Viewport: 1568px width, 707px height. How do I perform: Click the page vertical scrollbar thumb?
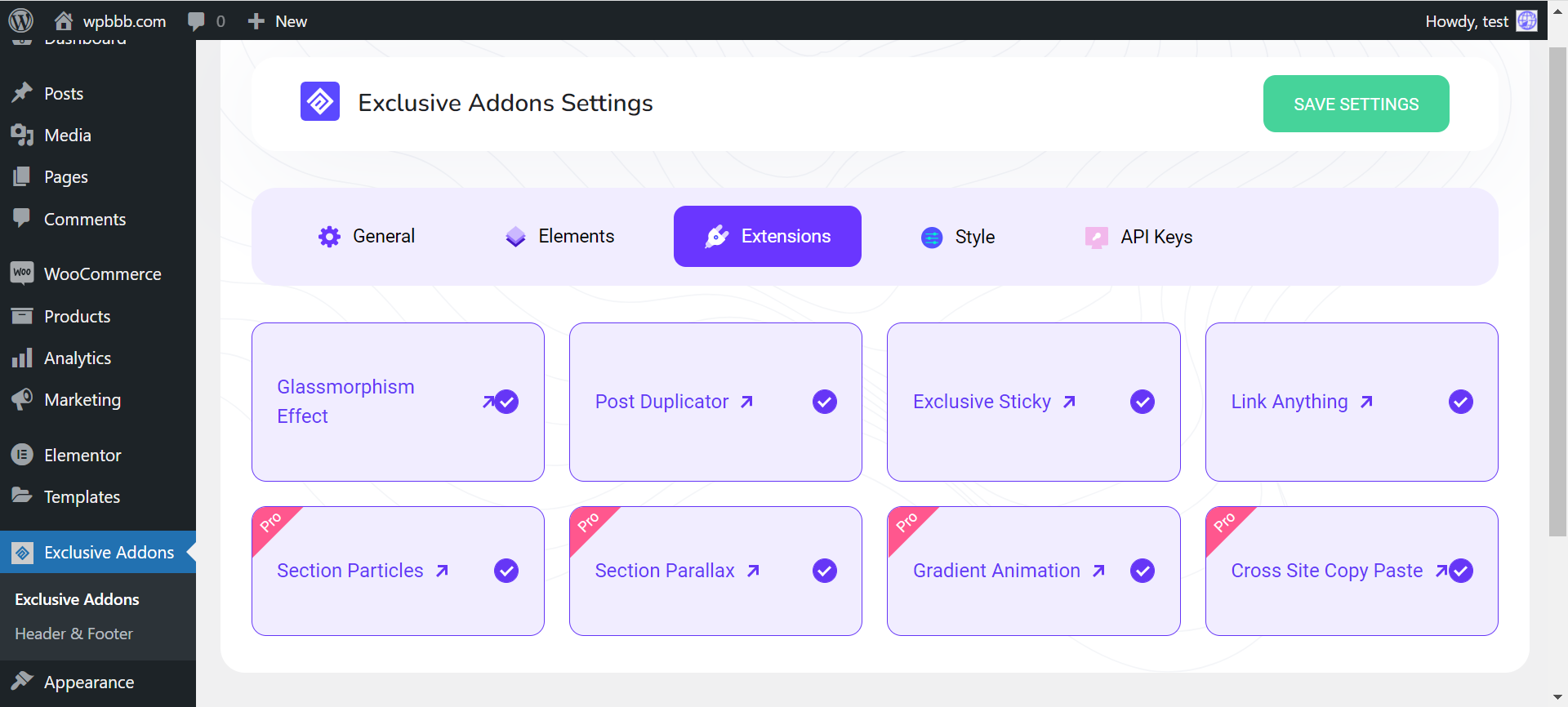1557,291
